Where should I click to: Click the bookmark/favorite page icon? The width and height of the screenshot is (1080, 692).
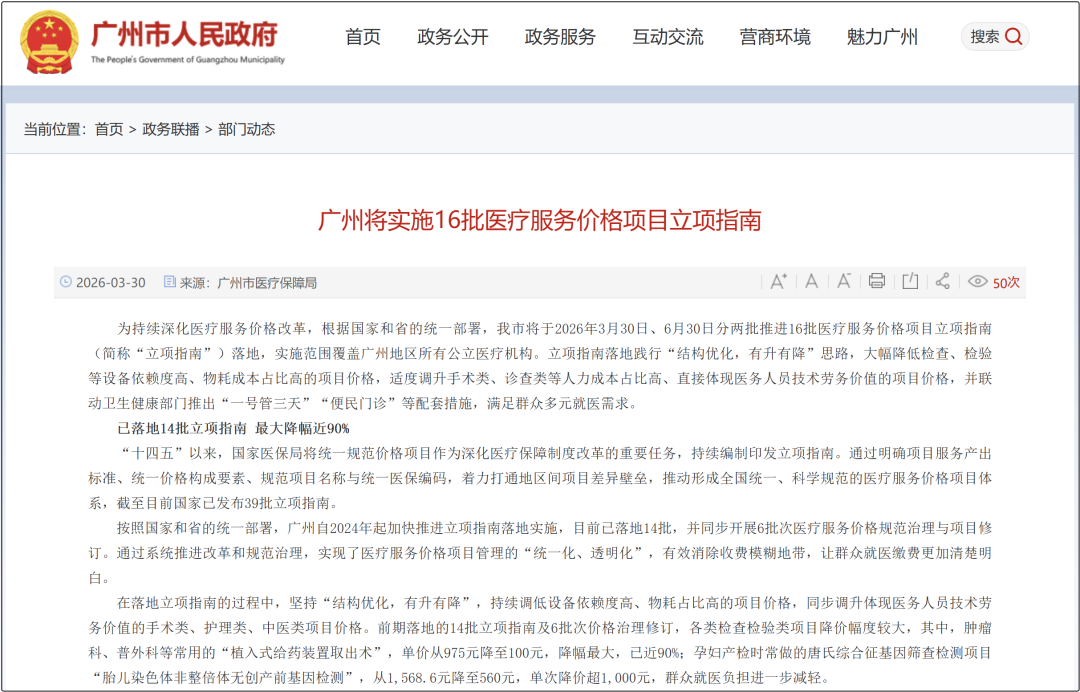click(910, 282)
